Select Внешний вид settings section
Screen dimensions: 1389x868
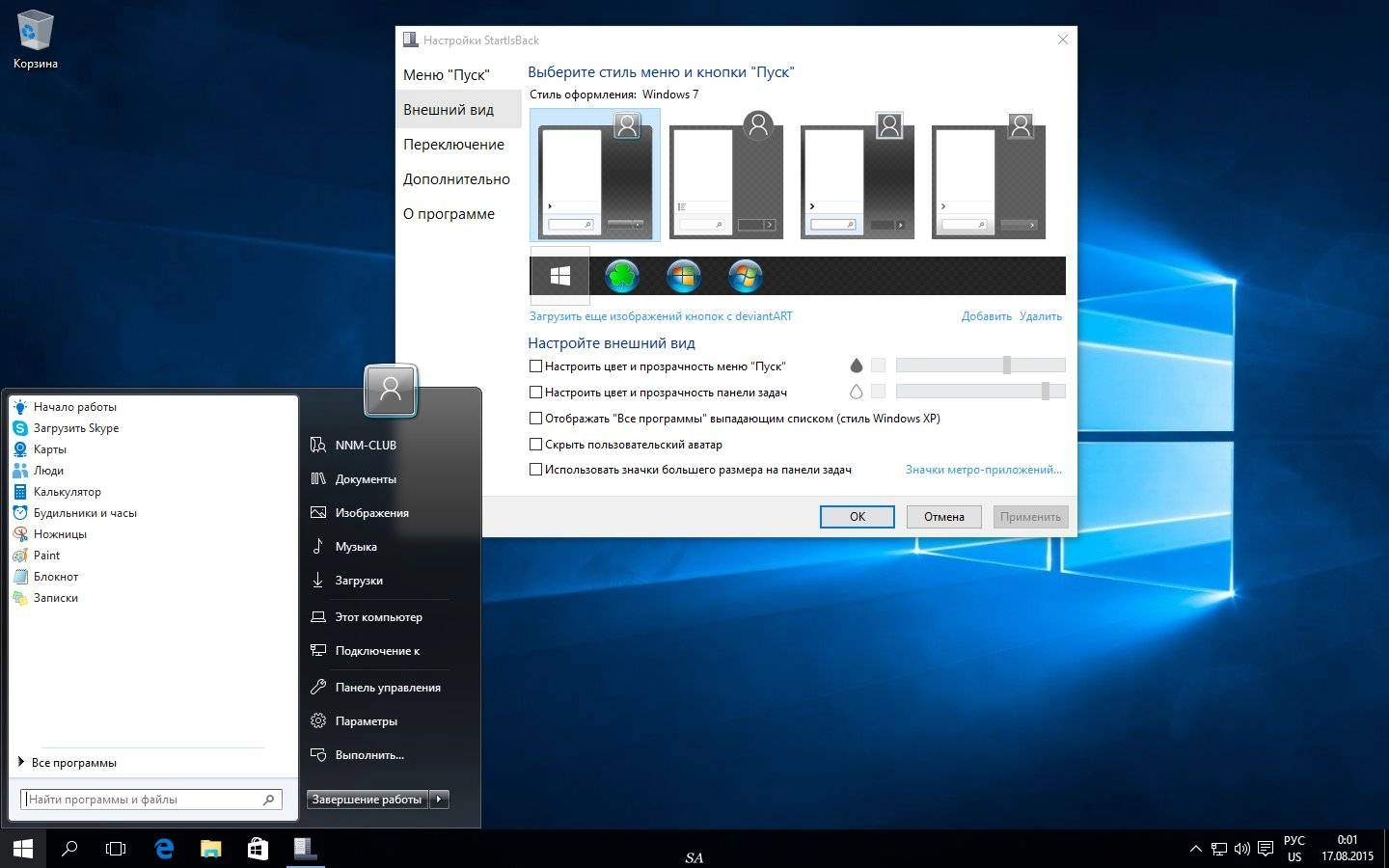click(459, 110)
